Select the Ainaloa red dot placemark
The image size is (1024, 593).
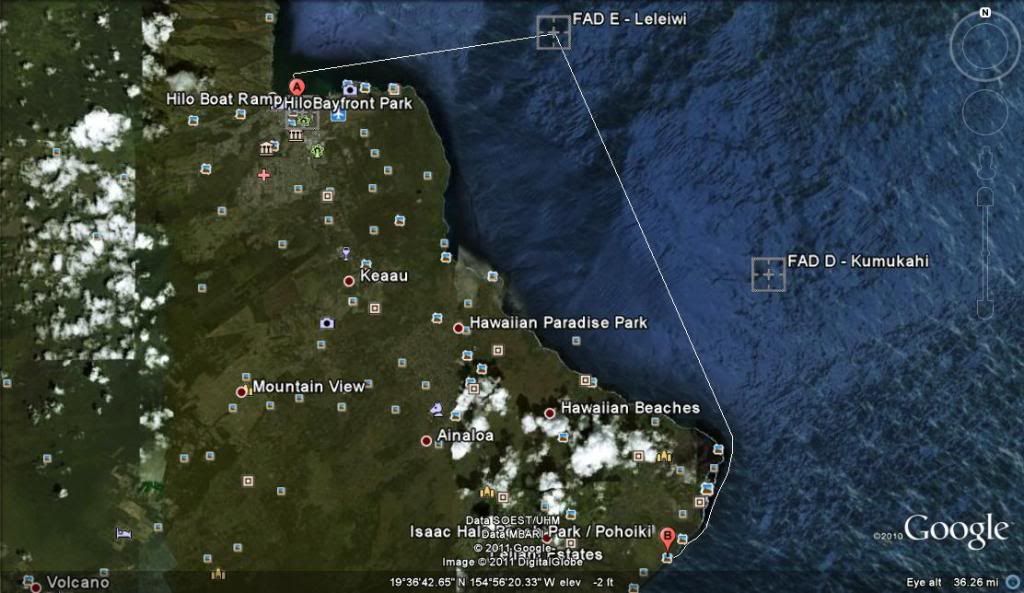click(426, 441)
